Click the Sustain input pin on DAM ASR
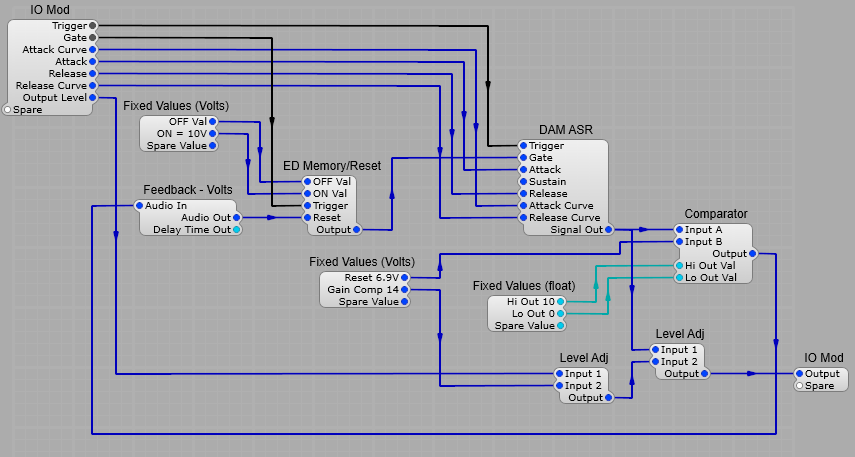855x457 pixels. (521, 181)
